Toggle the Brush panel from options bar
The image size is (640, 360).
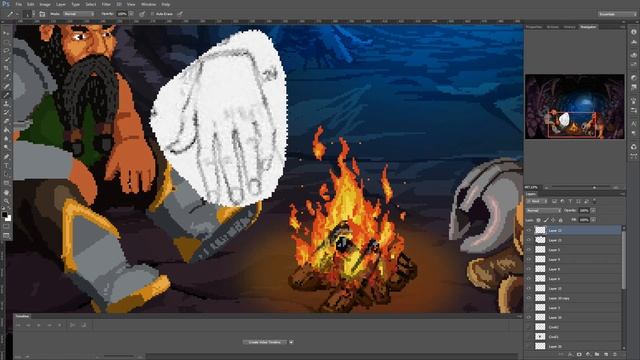42,14
